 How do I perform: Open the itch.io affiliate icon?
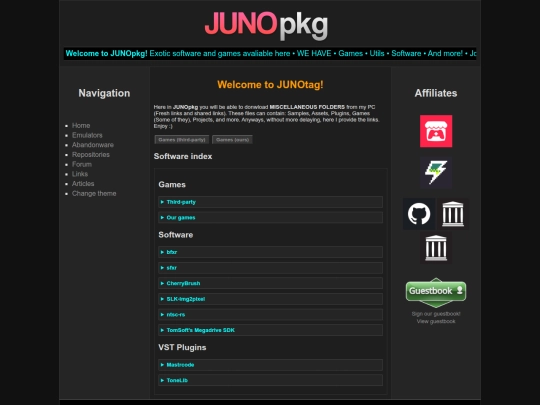click(436, 131)
